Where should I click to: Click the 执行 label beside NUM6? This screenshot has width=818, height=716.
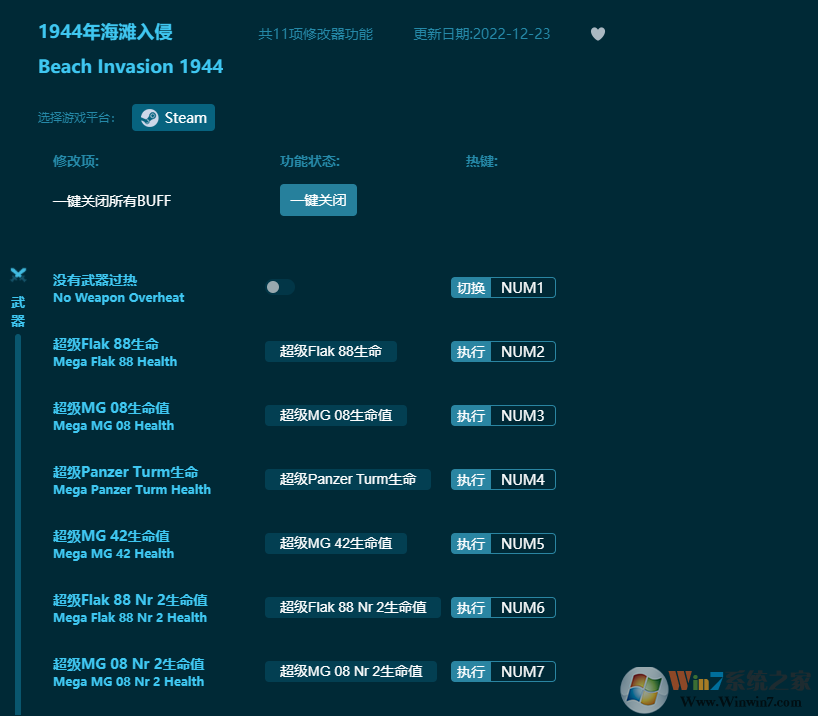[x=471, y=607]
